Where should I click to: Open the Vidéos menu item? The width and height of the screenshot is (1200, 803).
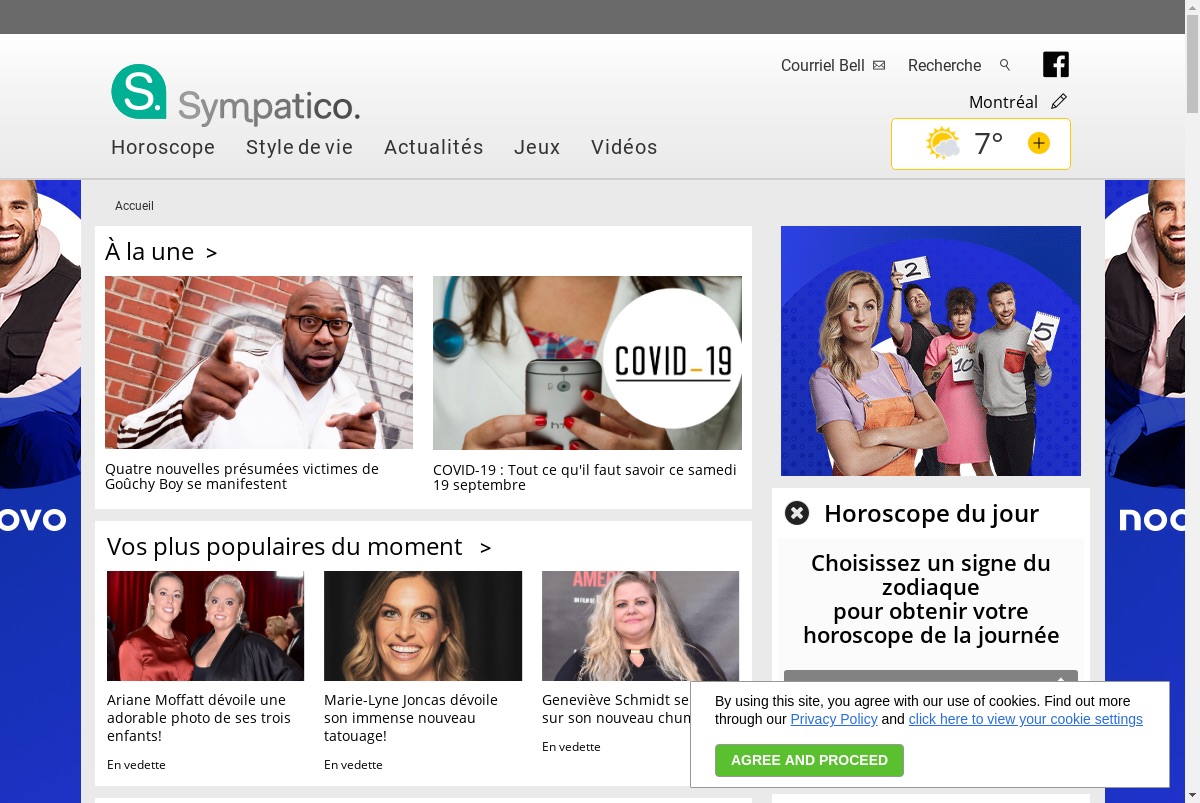pyautogui.click(x=624, y=147)
